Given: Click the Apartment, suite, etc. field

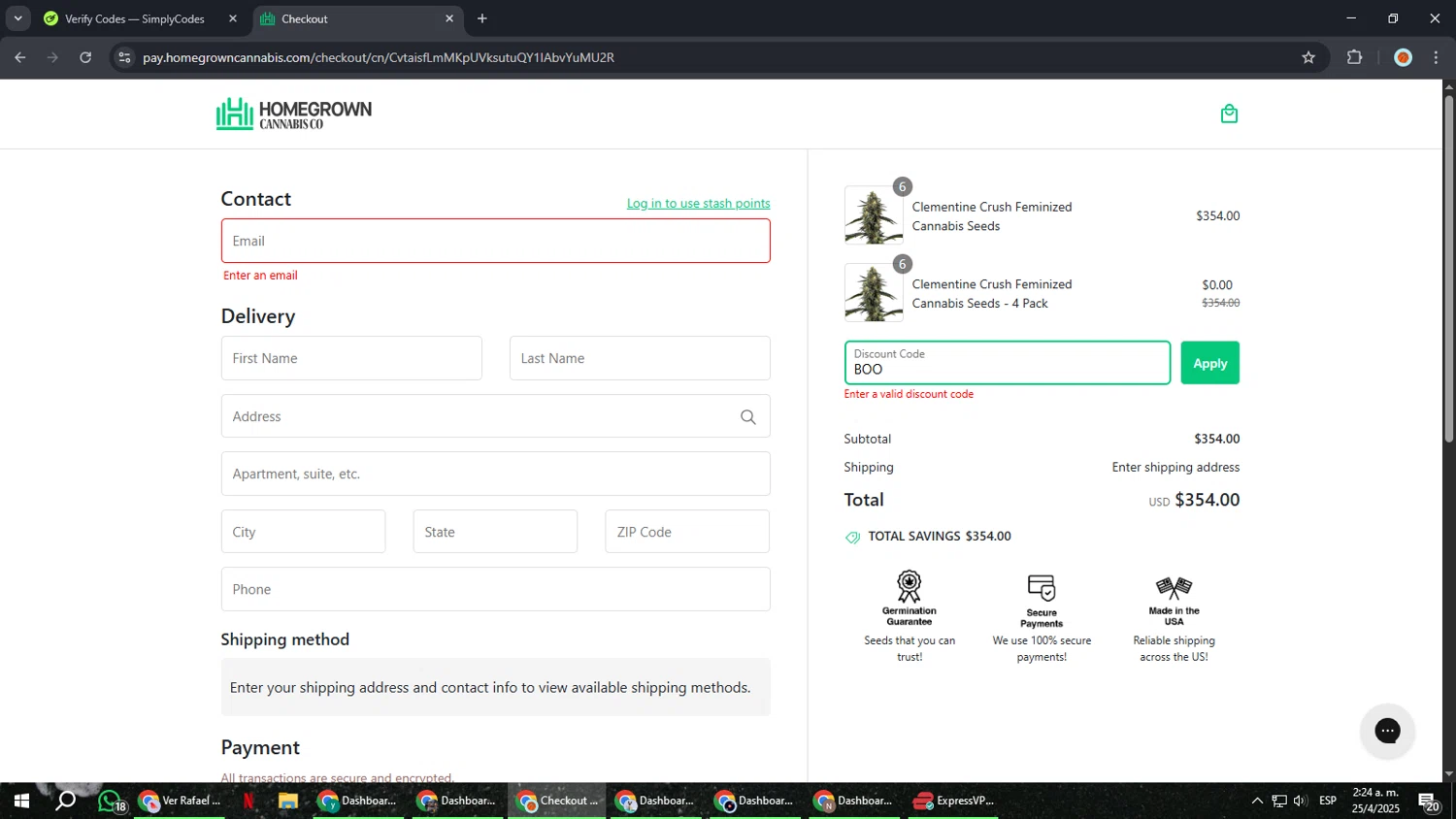Looking at the screenshot, I should pyautogui.click(x=495, y=474).
